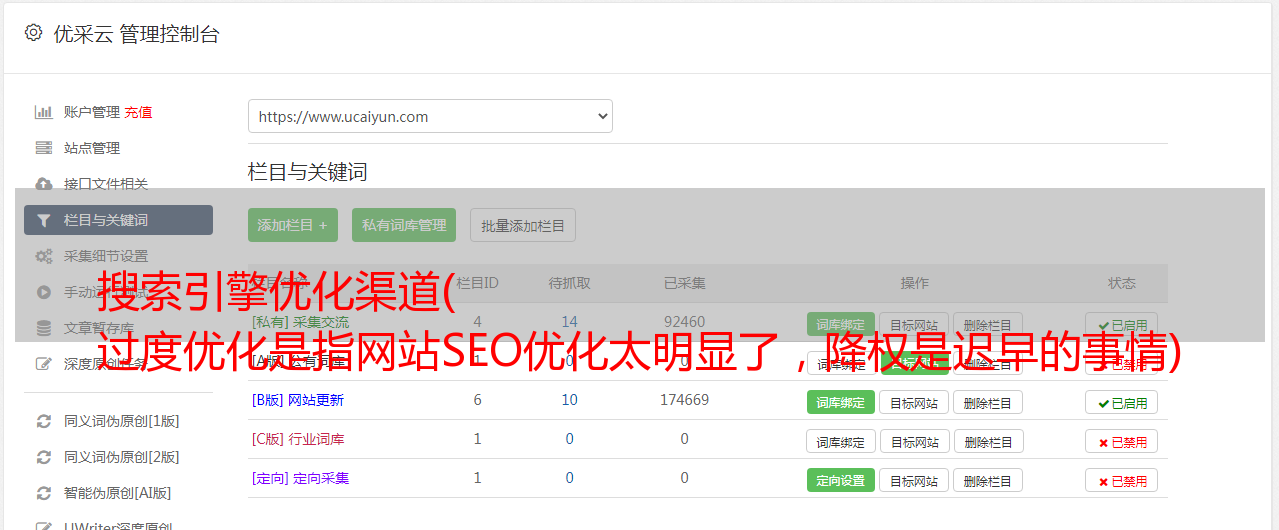Screen dimensions: 1279x530
Task: Open the site dropdown showing https://www.ucaiyun.com
Action: click(430, 116)
